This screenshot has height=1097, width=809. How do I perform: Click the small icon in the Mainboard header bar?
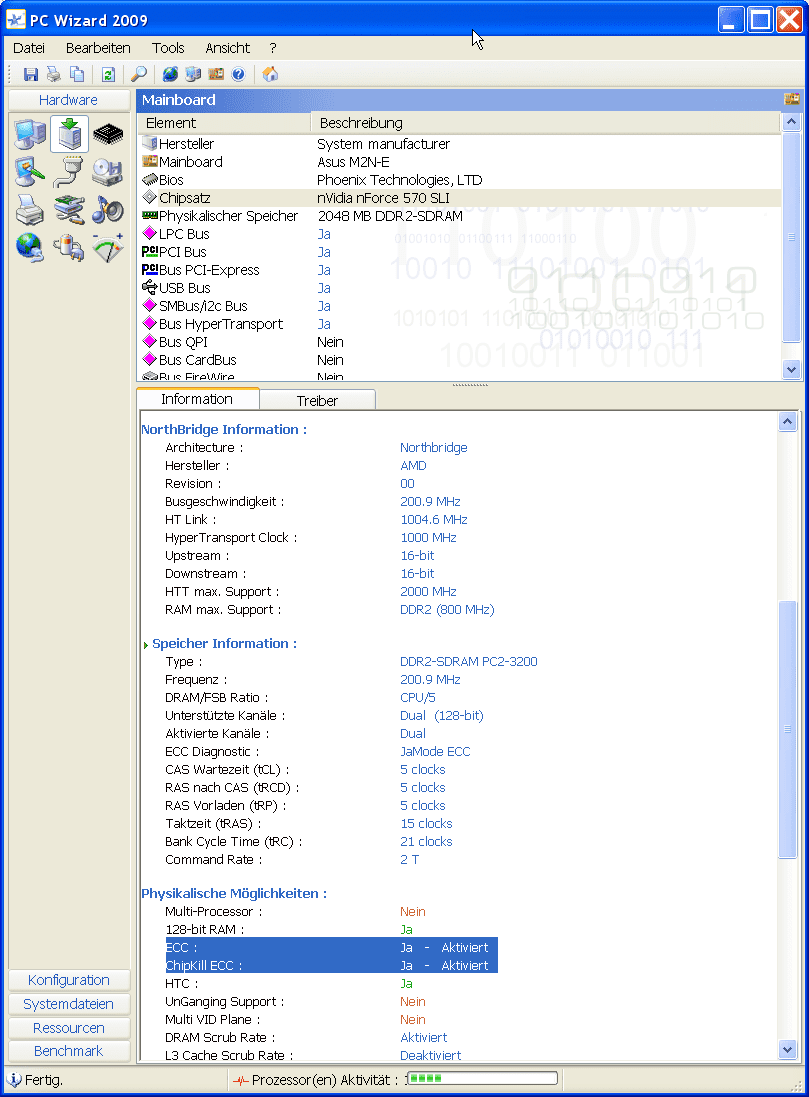[792, 99]
